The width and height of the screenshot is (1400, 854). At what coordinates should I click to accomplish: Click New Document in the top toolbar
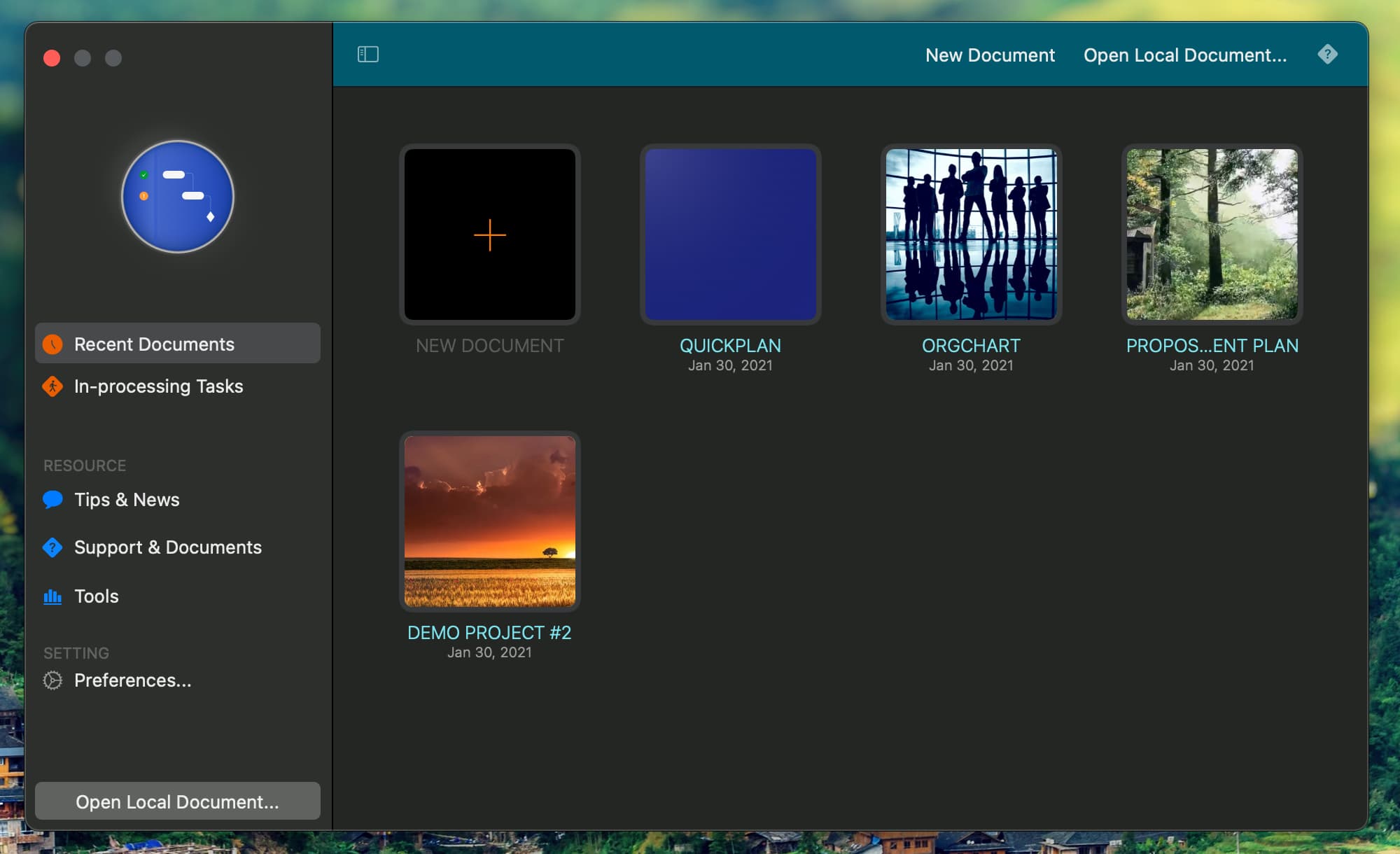point(989,55)
